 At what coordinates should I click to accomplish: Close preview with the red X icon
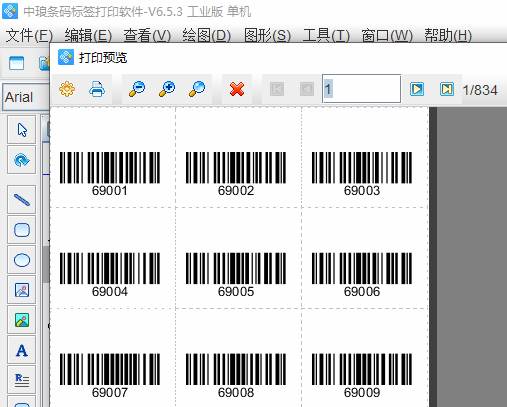coord(237,89)
